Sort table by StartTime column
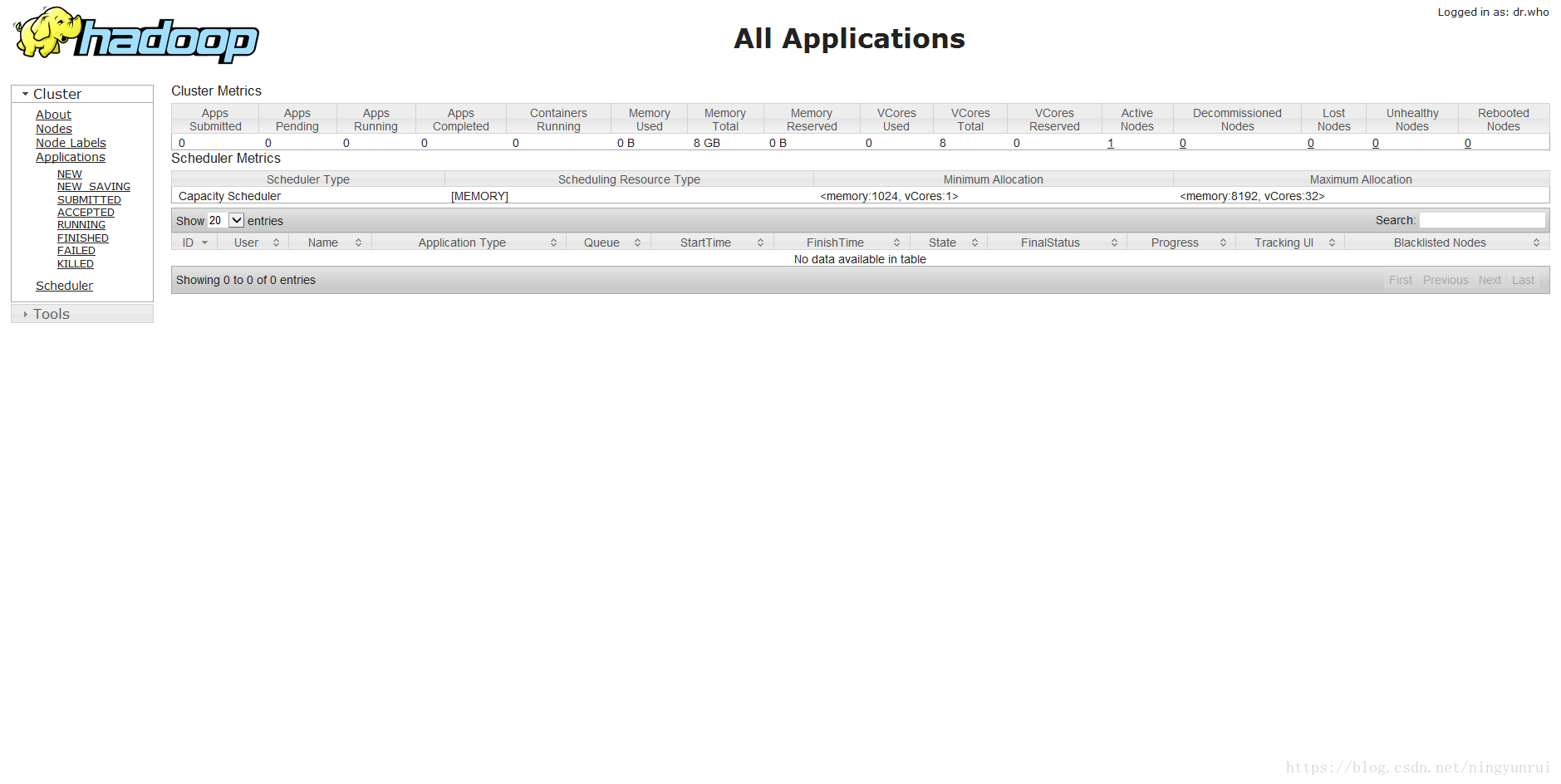Image resolution: width=1561 pixels, height=784 pixels. [713, 243]
